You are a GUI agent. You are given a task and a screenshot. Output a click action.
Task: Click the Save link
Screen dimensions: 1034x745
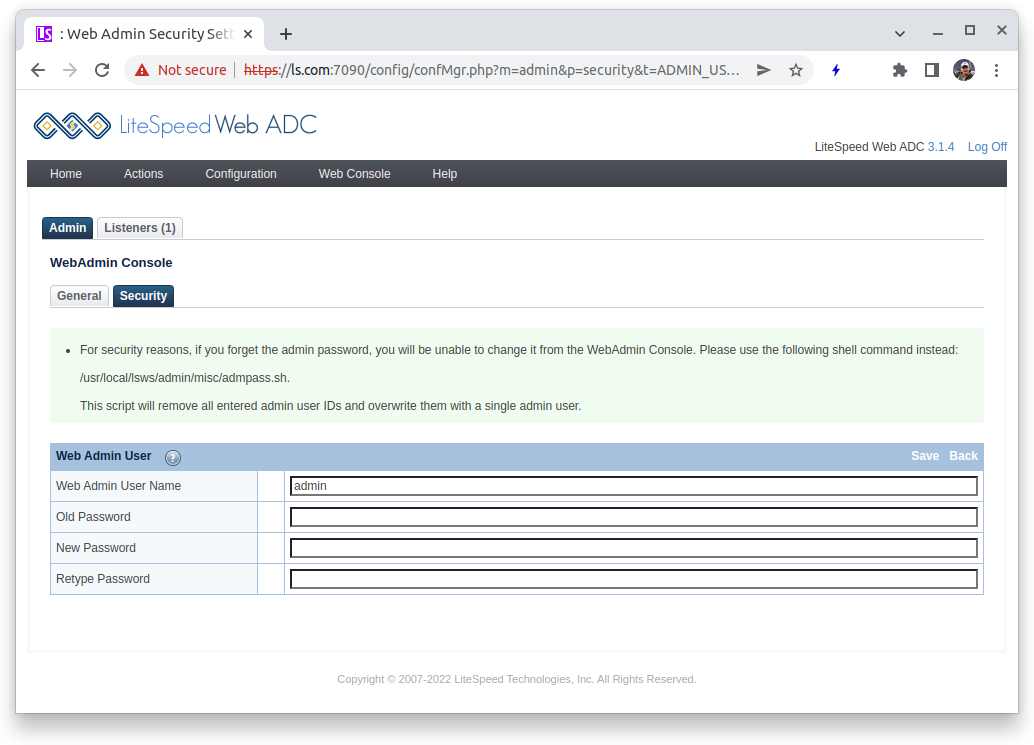pos(925,456)
